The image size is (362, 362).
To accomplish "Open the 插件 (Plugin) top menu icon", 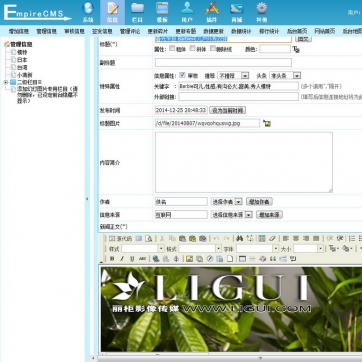I will pos(212,12).
